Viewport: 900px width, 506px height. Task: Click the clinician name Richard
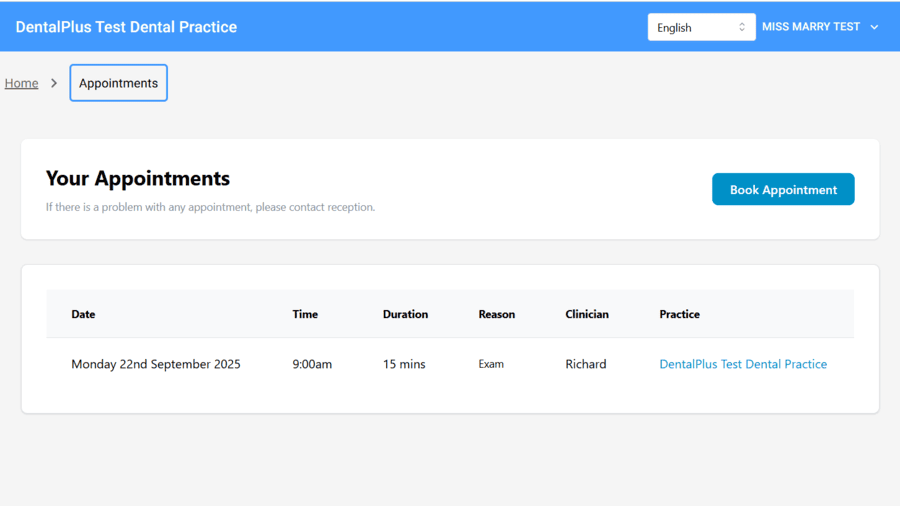pyautogui.click(x=585, y=364)
